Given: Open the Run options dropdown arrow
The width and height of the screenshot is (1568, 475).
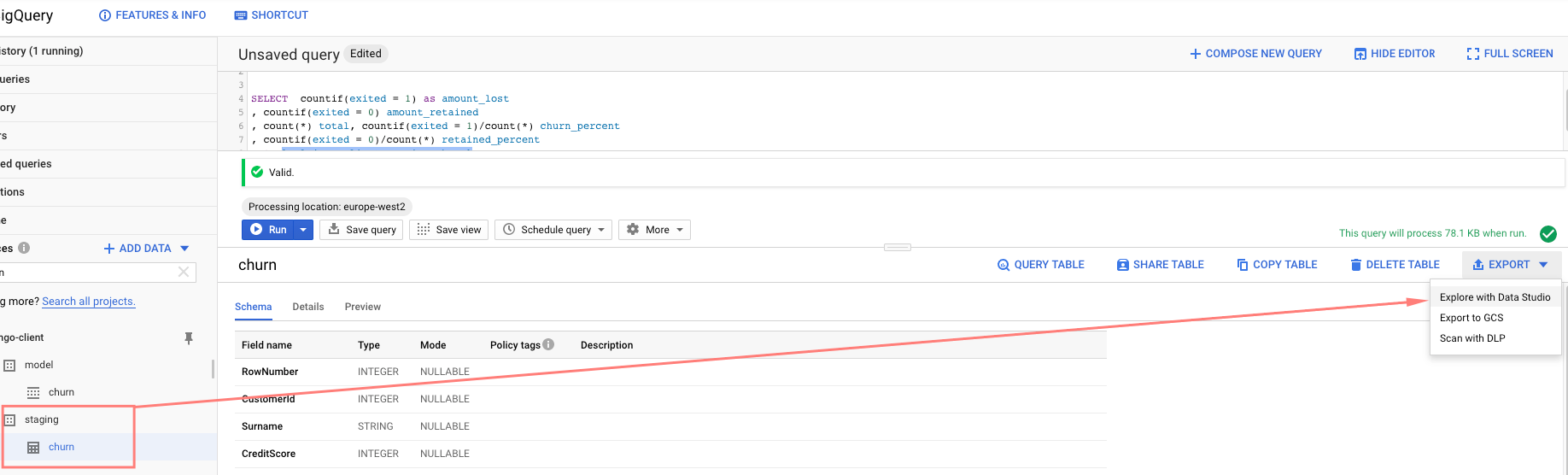Looking at the screenshot, I should coord(303,230).
